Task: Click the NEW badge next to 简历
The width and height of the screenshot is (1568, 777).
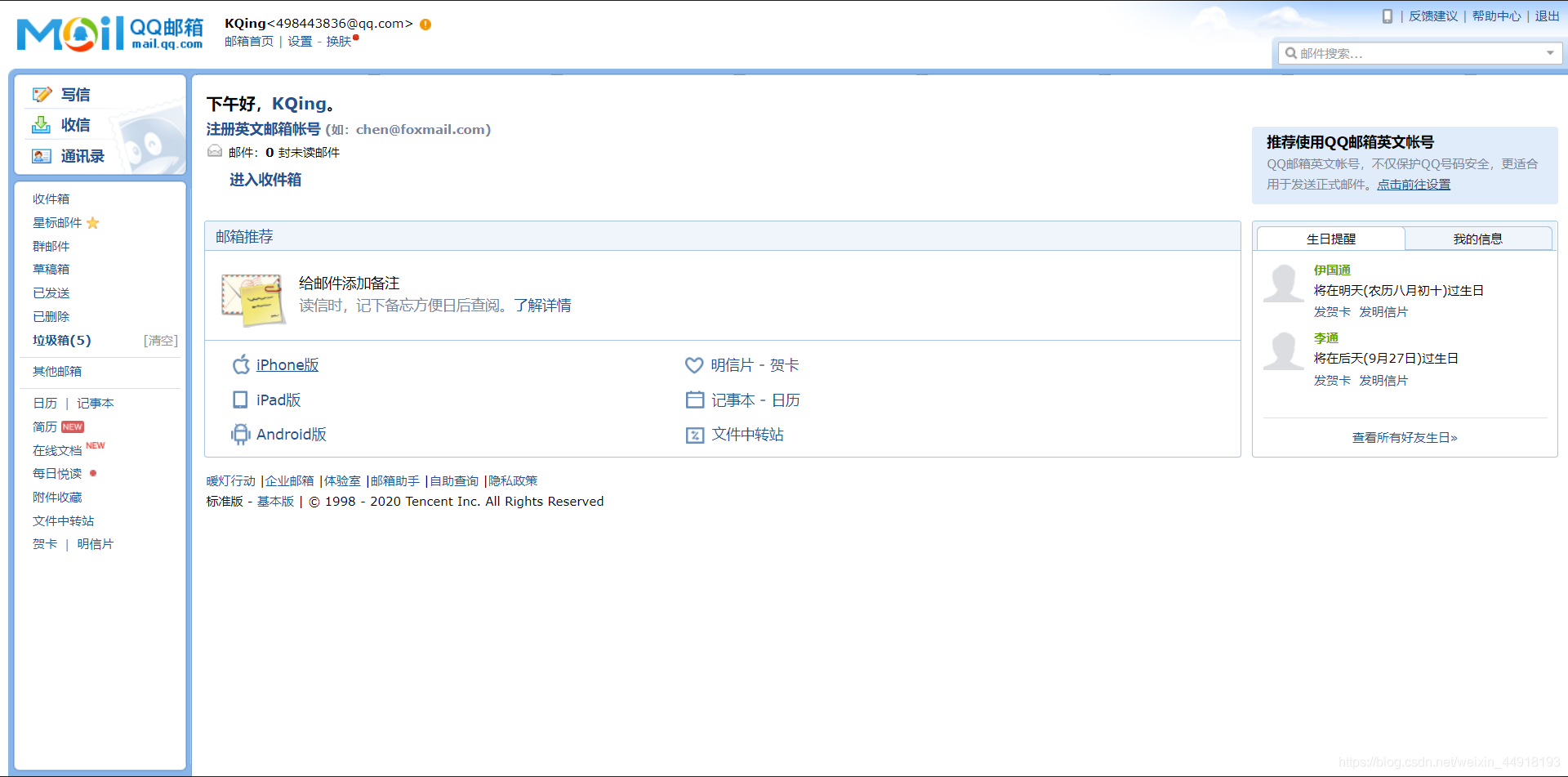Action: pos(73,426)
